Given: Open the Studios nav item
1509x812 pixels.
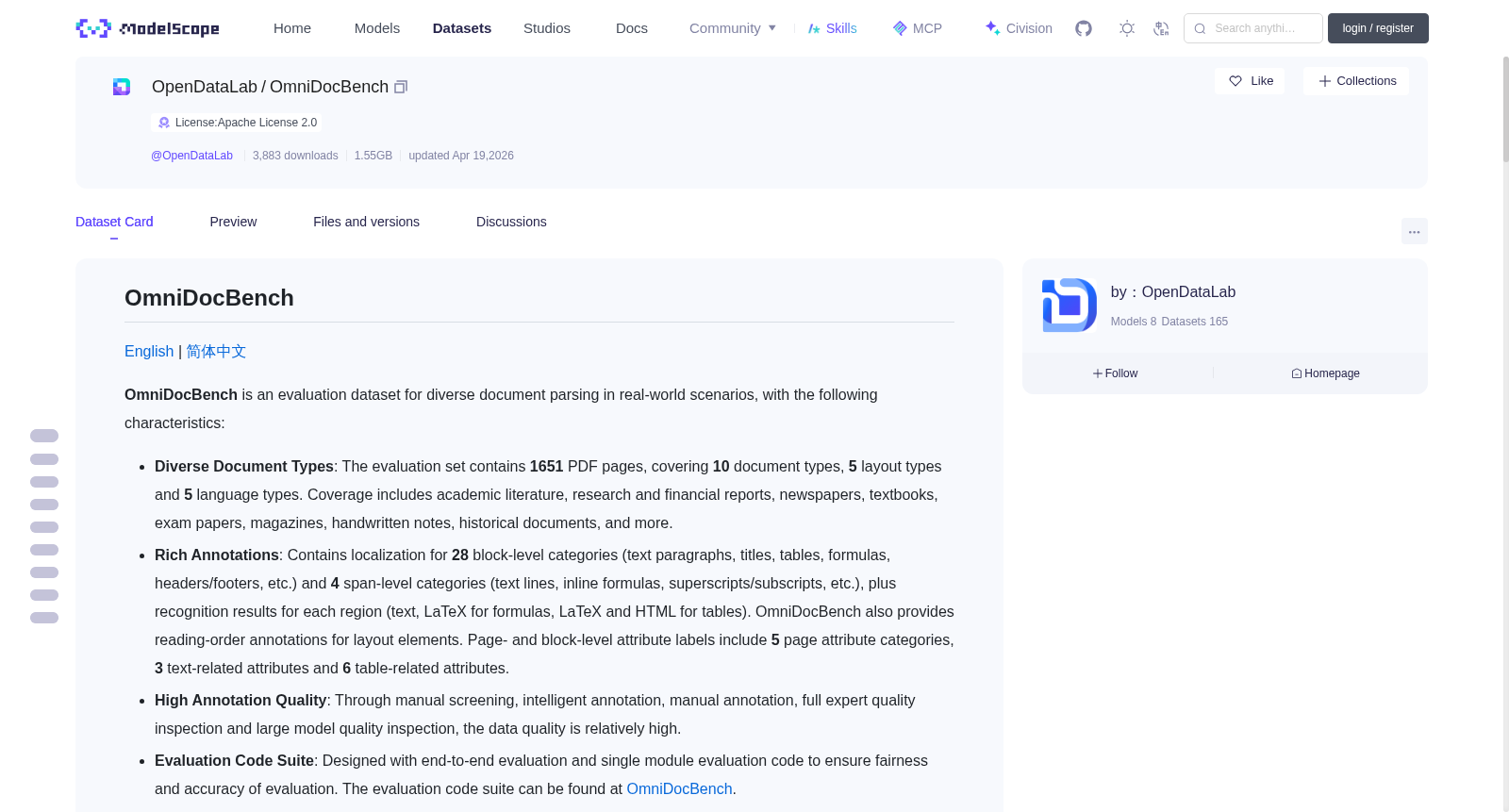Looking at the screenshot, I should 547,28.
